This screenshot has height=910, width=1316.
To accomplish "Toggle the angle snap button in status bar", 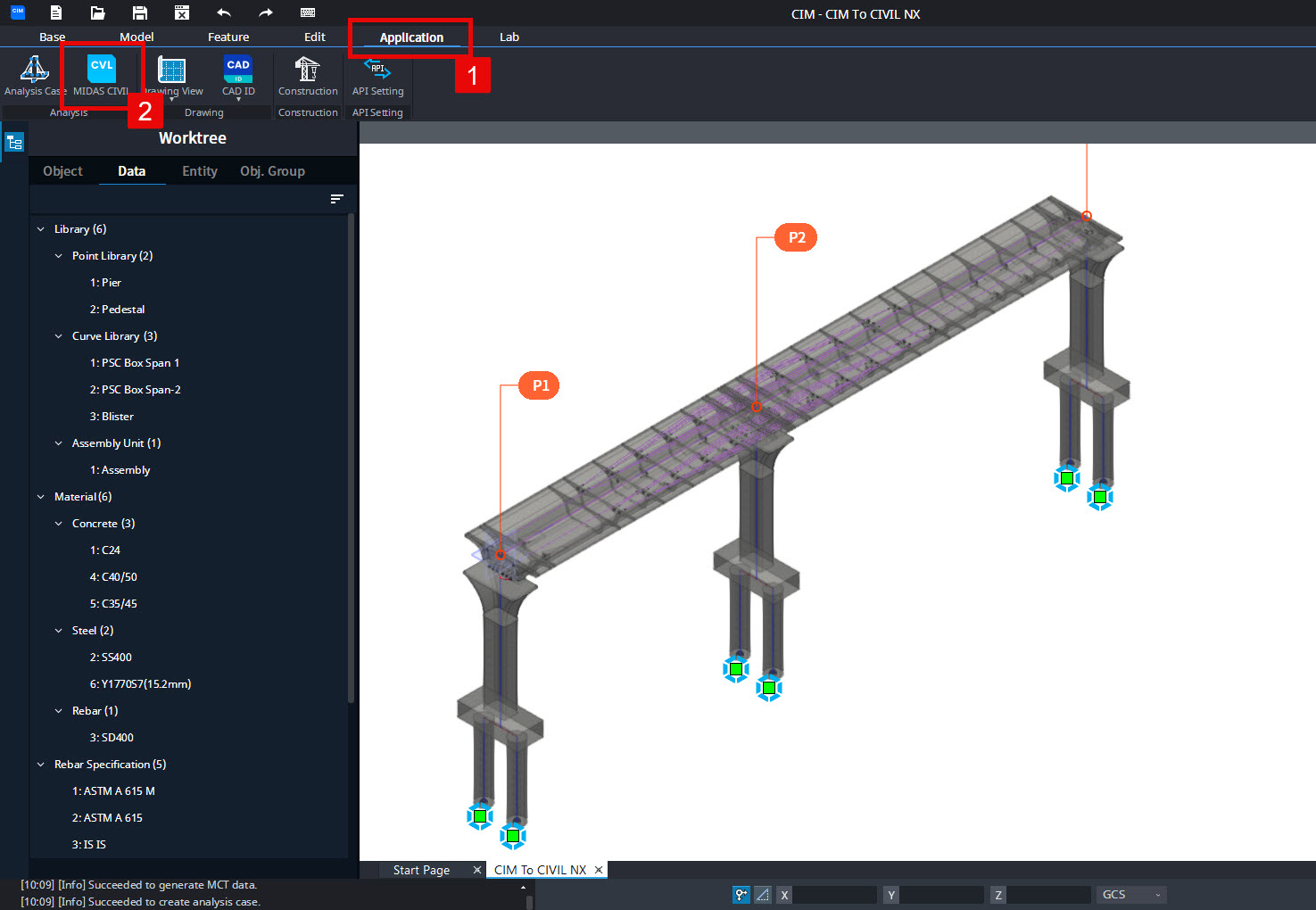I will [x=763, y=894].
